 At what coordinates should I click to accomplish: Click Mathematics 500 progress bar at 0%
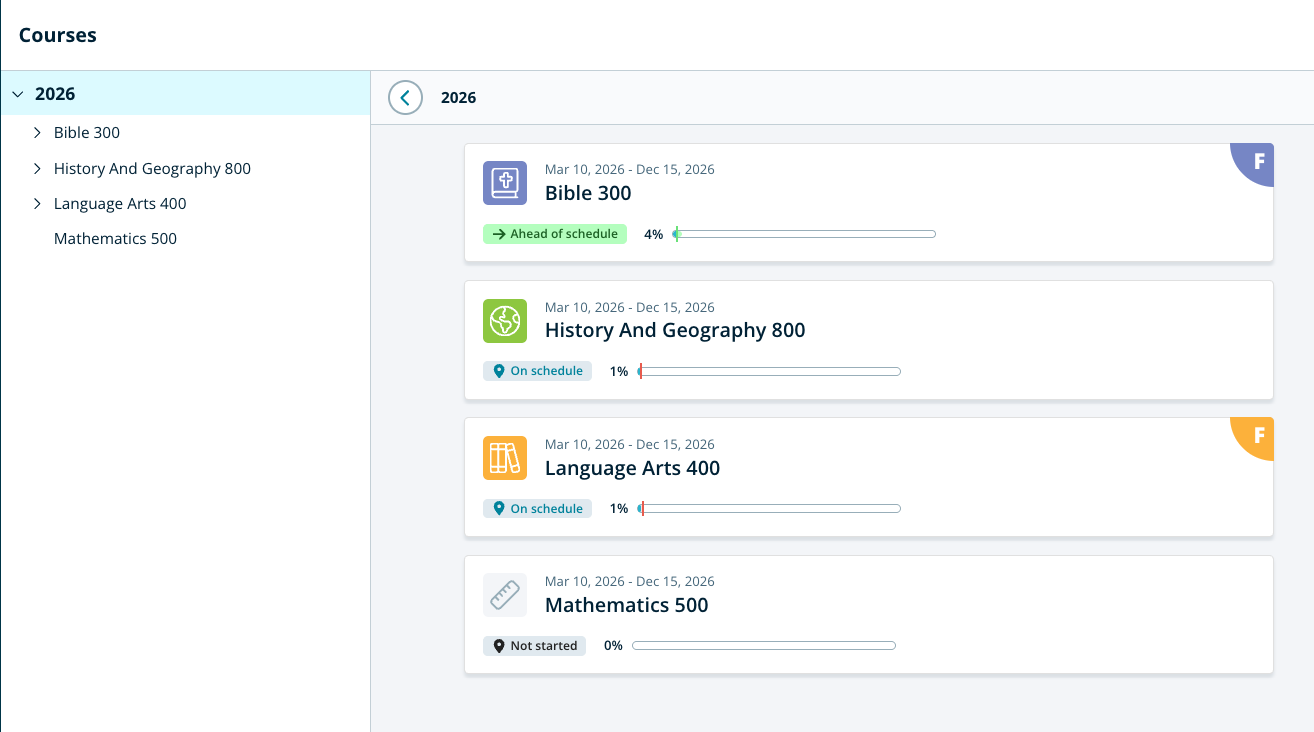[x=763, y=645]
